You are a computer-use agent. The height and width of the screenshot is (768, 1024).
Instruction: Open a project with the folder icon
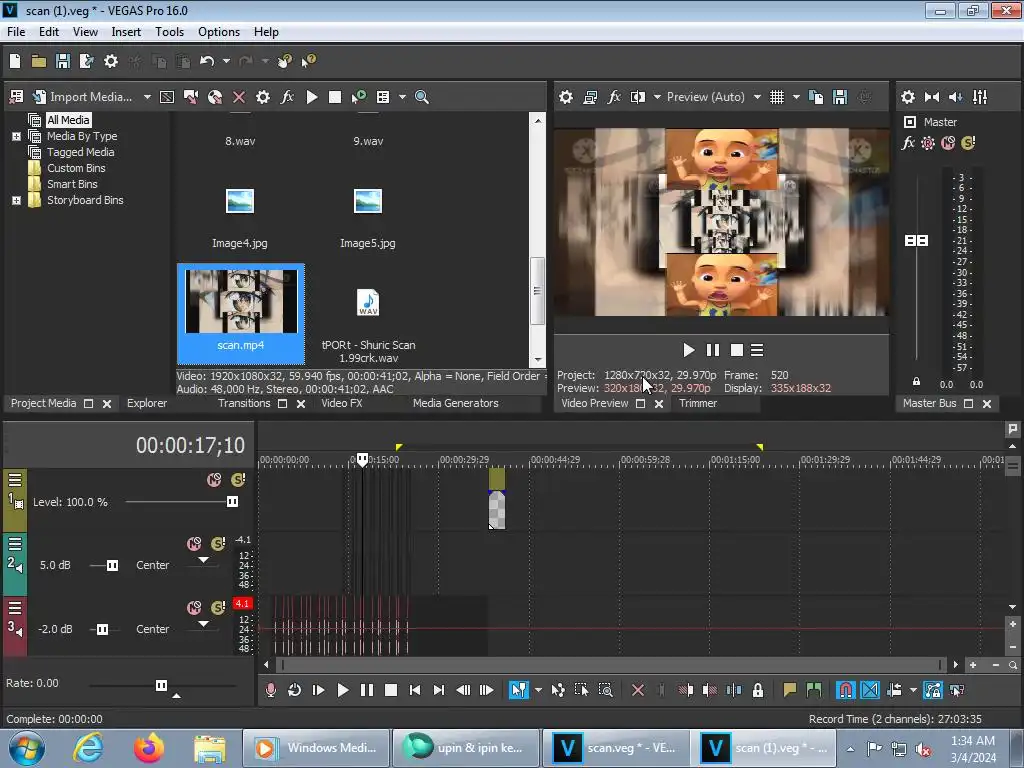39,61
